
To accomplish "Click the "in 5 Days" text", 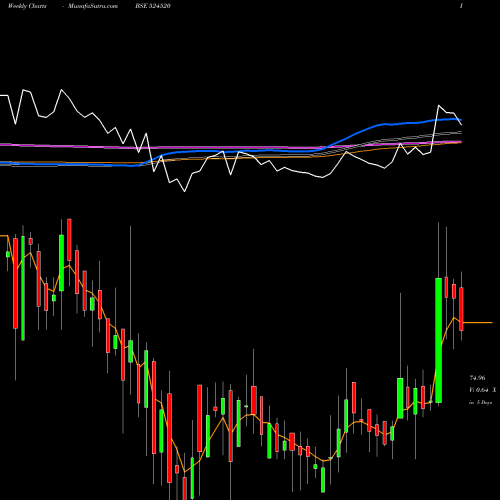I will pos(480,402).
